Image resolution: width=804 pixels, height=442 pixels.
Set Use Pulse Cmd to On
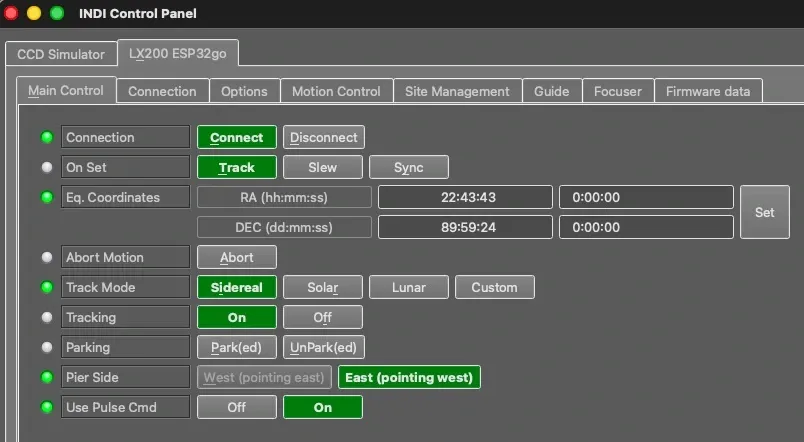click(323, 407)
